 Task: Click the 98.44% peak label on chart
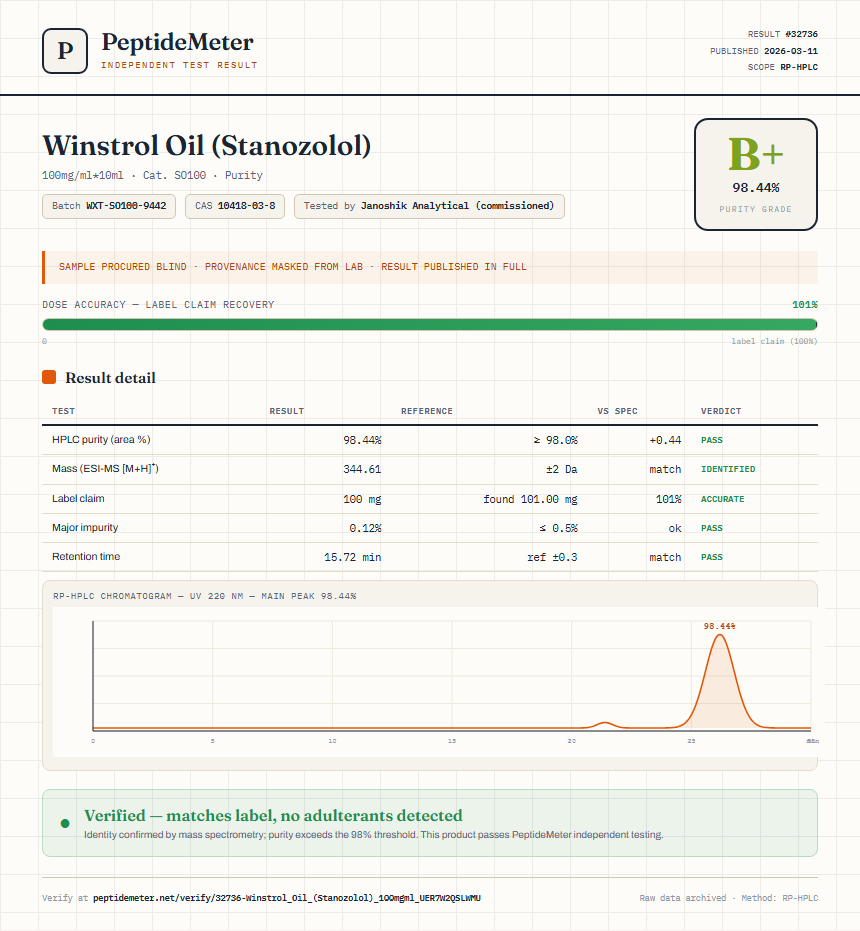point(719,626)
